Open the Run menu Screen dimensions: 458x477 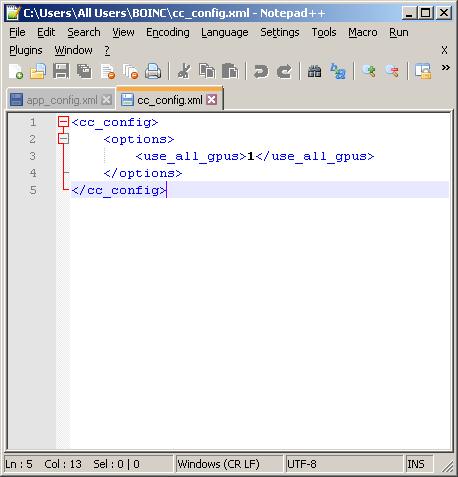click(x=399, y=32)
